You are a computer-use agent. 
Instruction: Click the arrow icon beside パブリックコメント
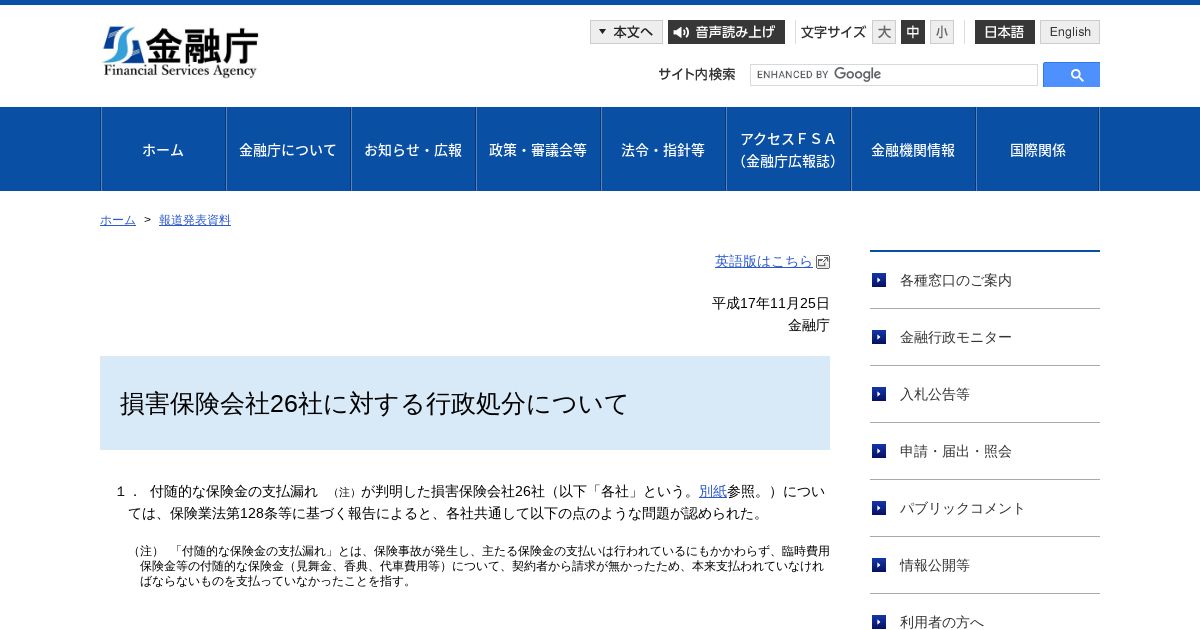[879, 508]
